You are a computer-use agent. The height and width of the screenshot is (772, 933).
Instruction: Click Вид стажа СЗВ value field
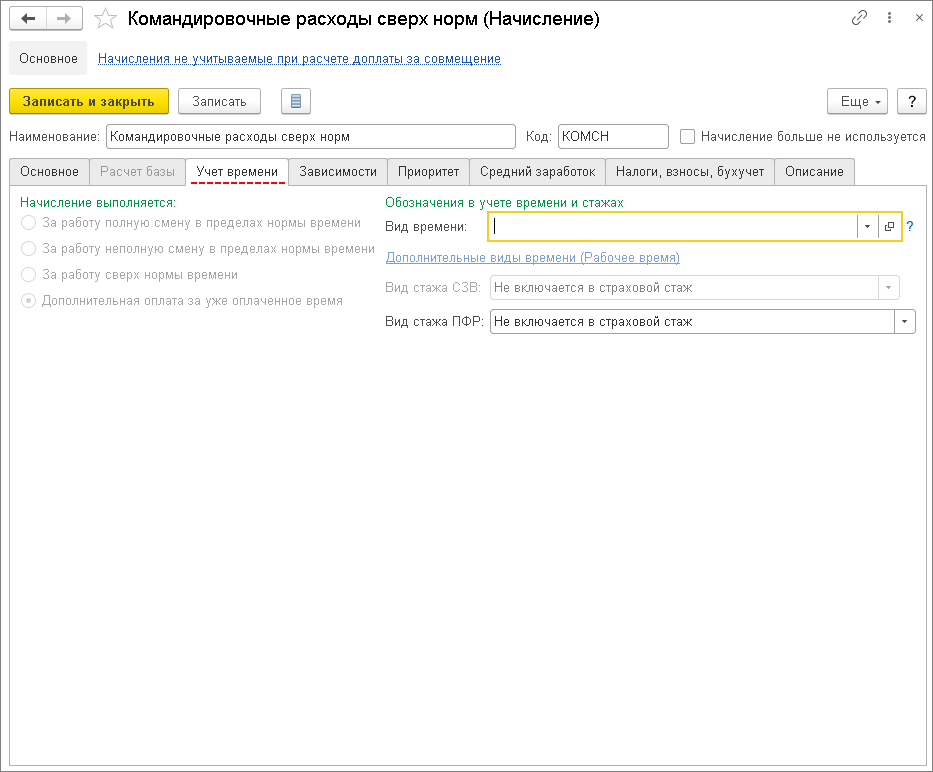684,287
